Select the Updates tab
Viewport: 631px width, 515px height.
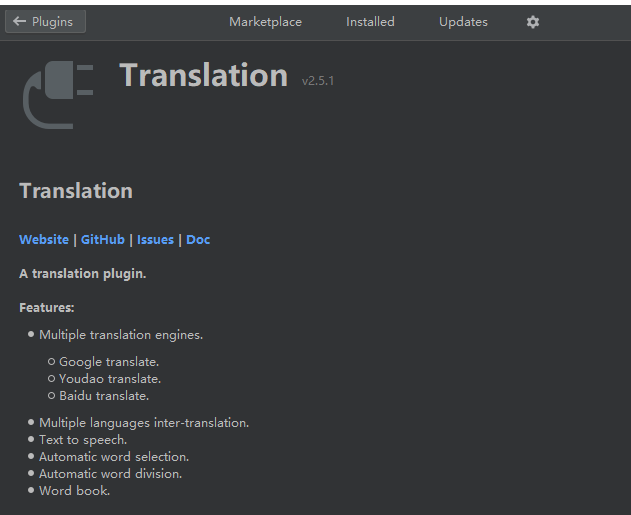[x=463, y=22]
